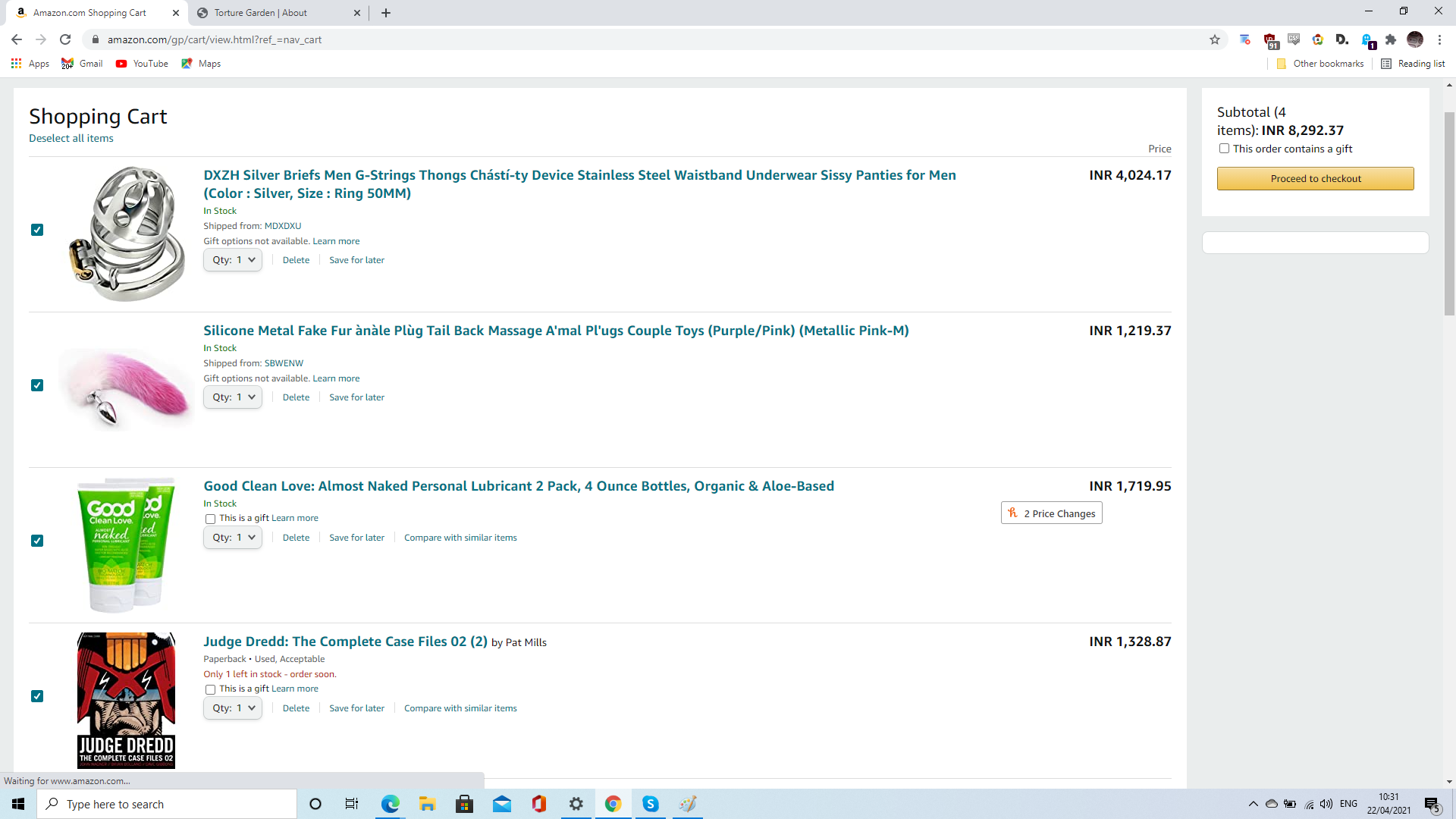Open the Chrome three-dot menu

click(1439, 39)
